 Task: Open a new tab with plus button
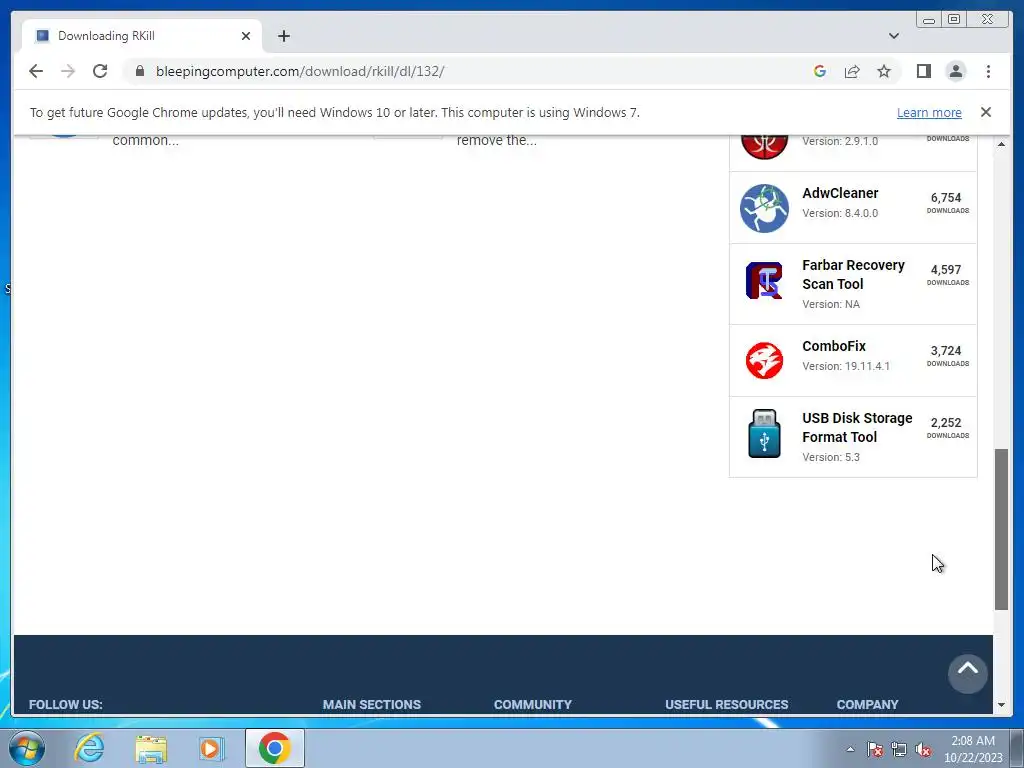click(x=283, y=36)
